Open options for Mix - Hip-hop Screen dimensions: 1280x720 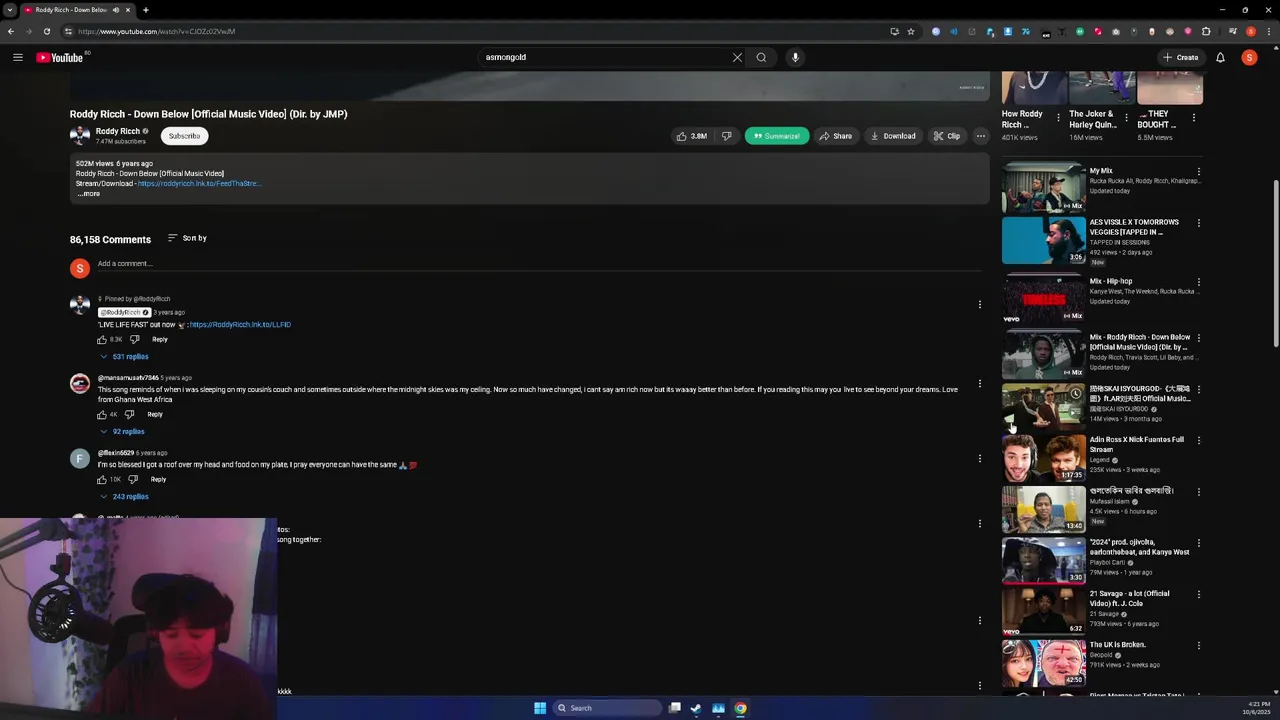1198,283
